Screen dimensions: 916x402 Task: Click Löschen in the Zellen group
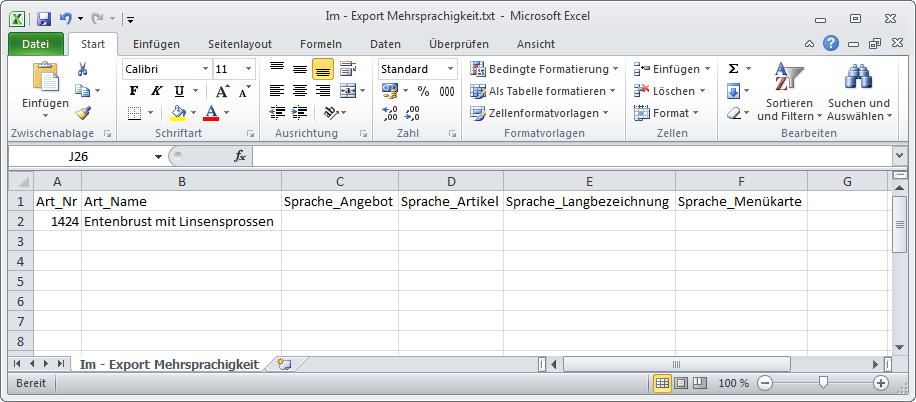[x=670, y=91]
